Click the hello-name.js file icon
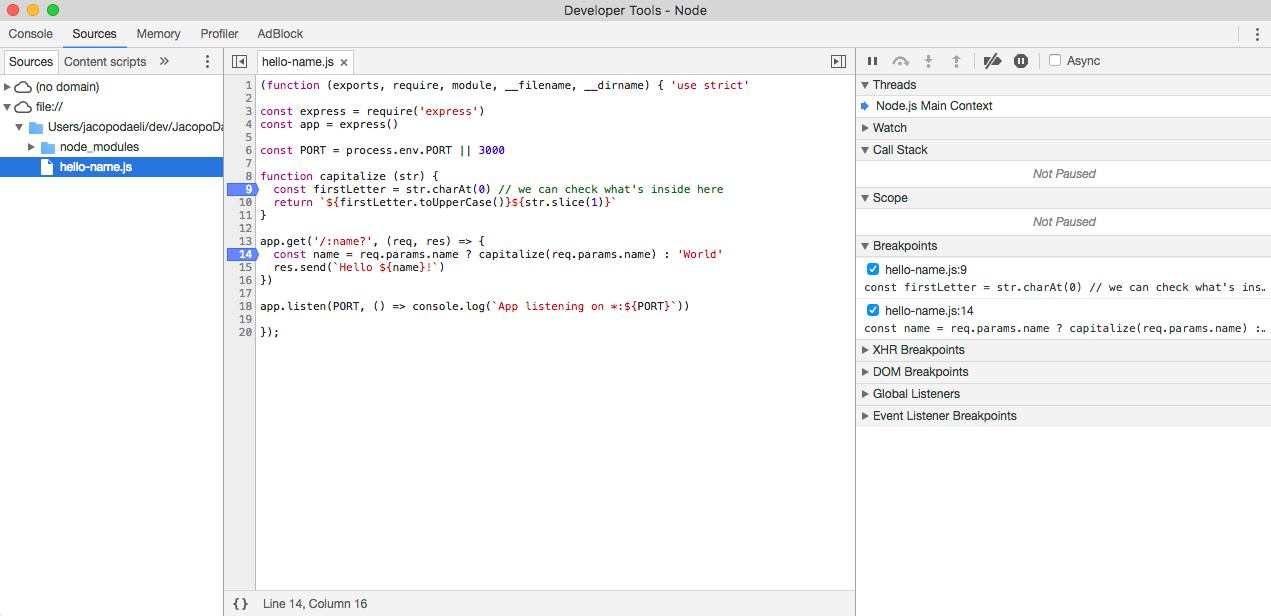This screenshot has height=616, width=1271. [x=47, y=167]
